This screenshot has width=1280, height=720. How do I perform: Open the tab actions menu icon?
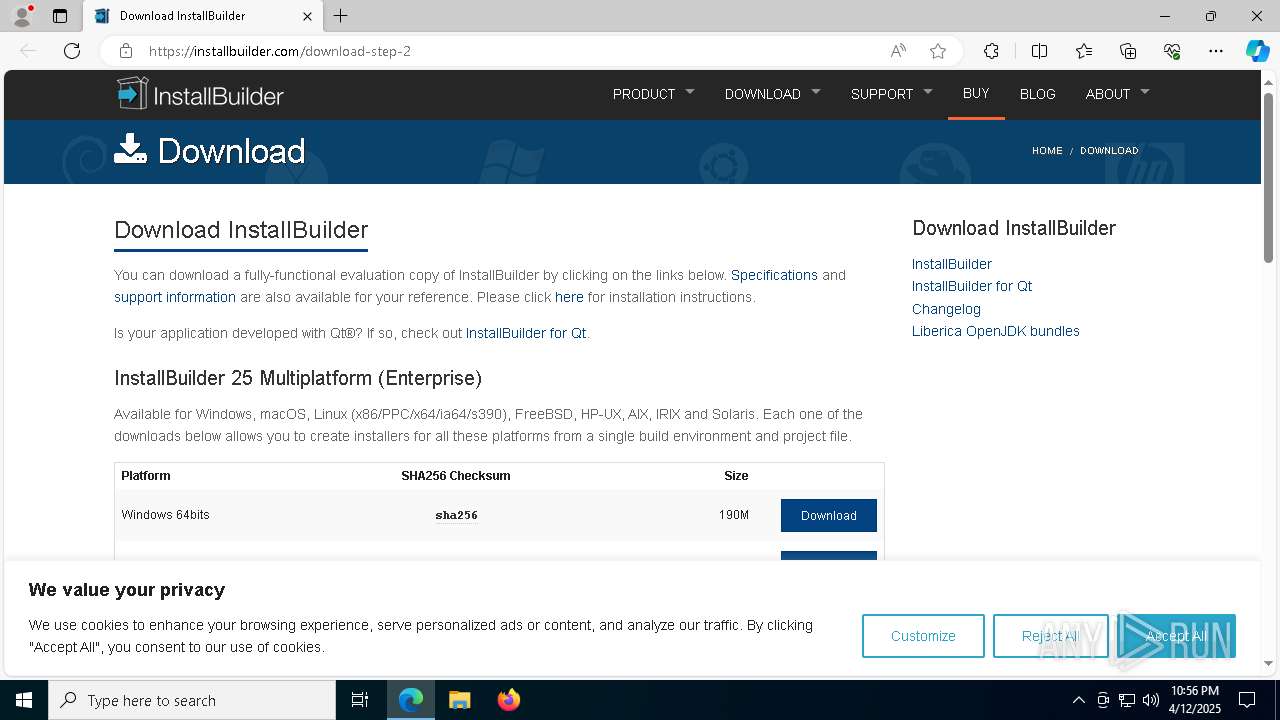(x=60, y=16)
